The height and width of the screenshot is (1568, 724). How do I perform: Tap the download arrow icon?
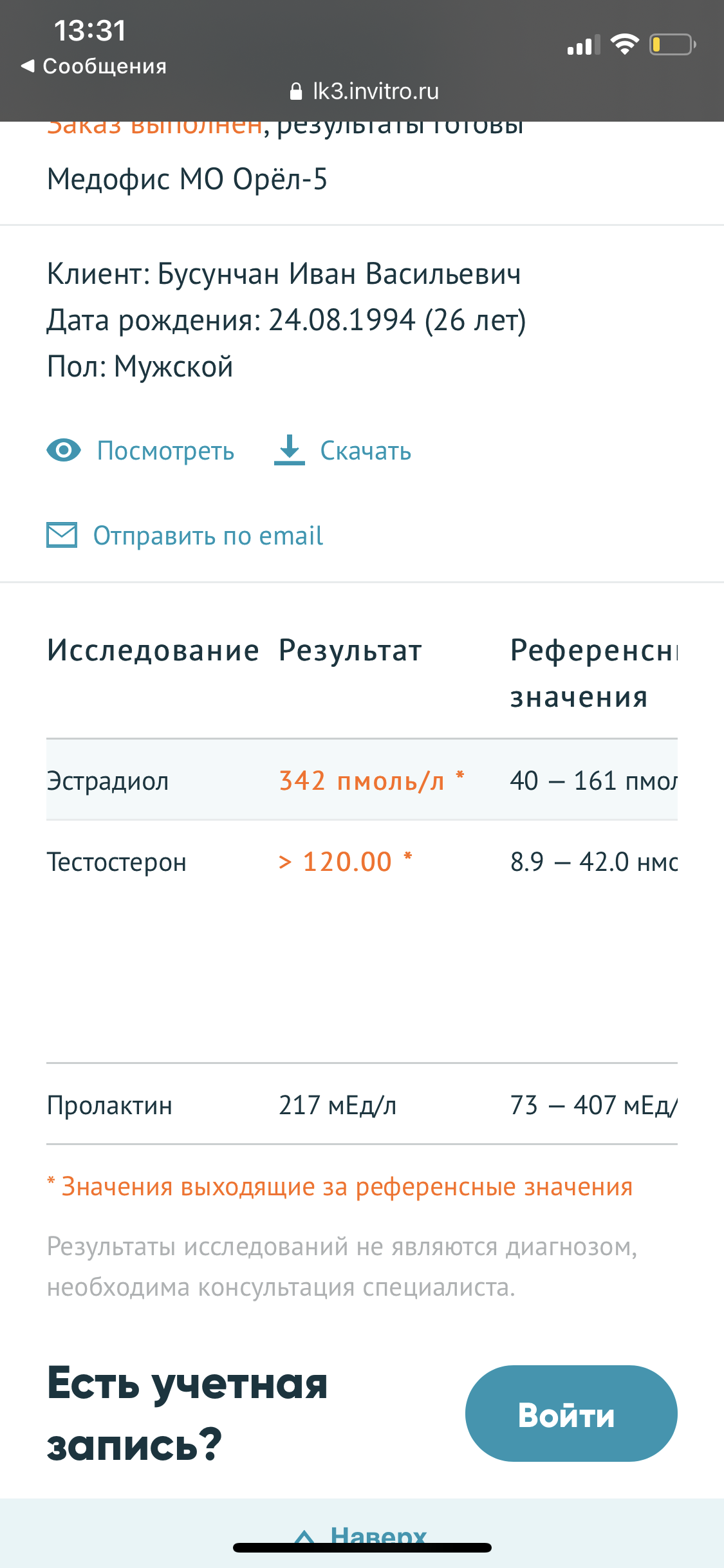coord(290,450)
